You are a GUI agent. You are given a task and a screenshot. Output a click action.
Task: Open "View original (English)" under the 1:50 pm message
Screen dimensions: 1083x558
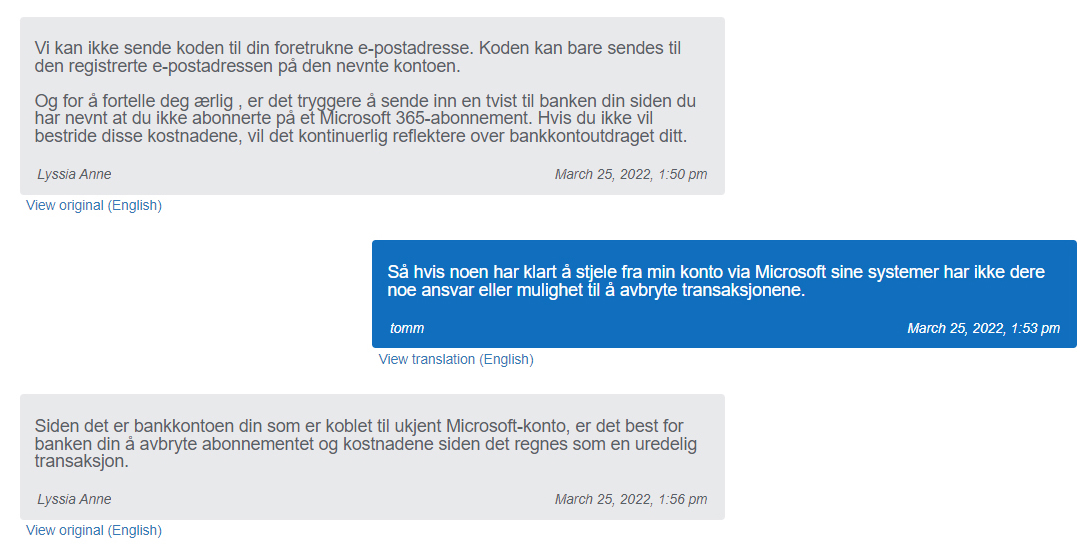point(94,205)
